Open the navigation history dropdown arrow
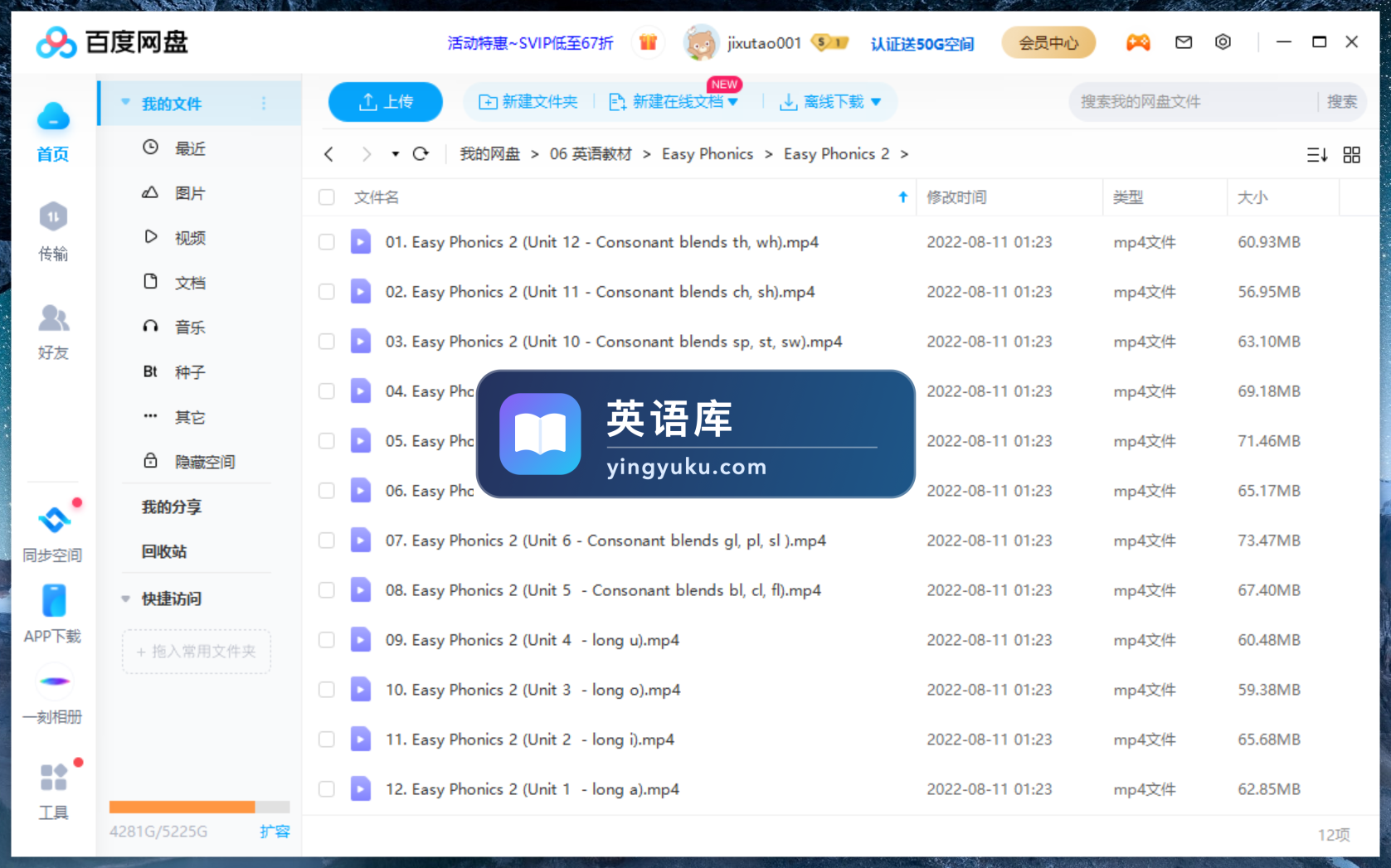The image size is (1391, 868). click(x=395, y=154)
